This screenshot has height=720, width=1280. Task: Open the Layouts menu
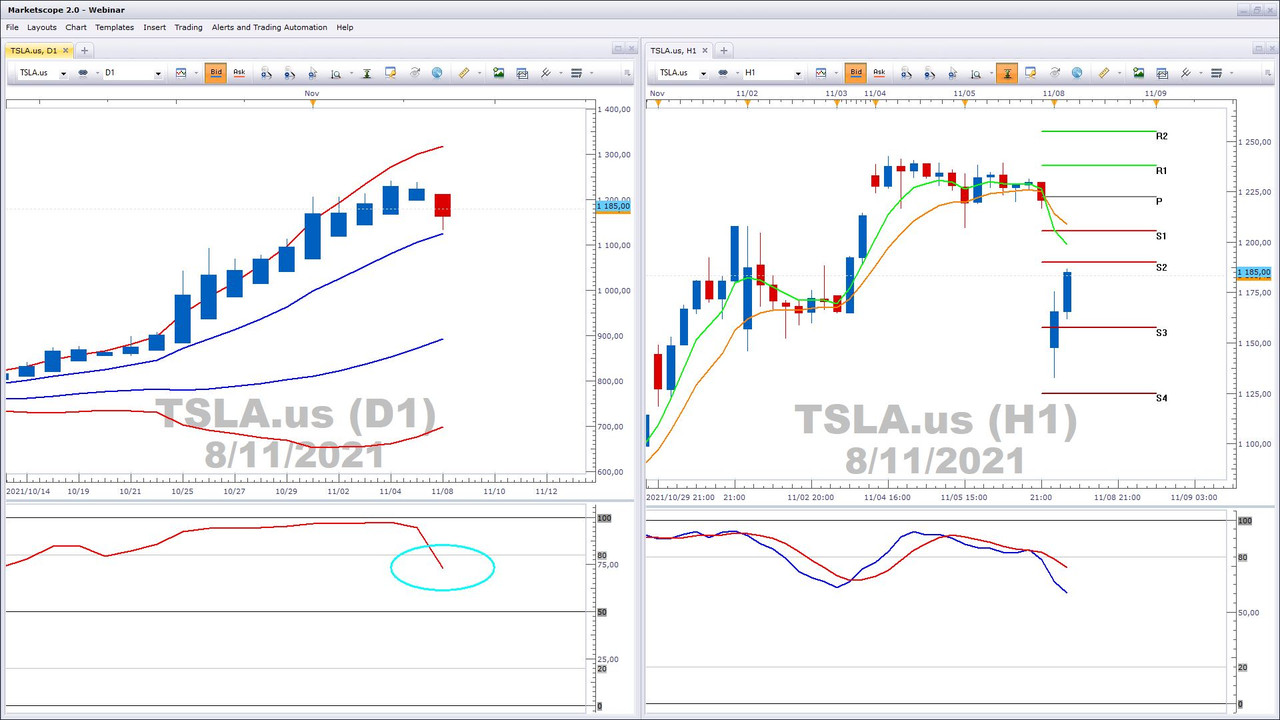tap(42, 27)
